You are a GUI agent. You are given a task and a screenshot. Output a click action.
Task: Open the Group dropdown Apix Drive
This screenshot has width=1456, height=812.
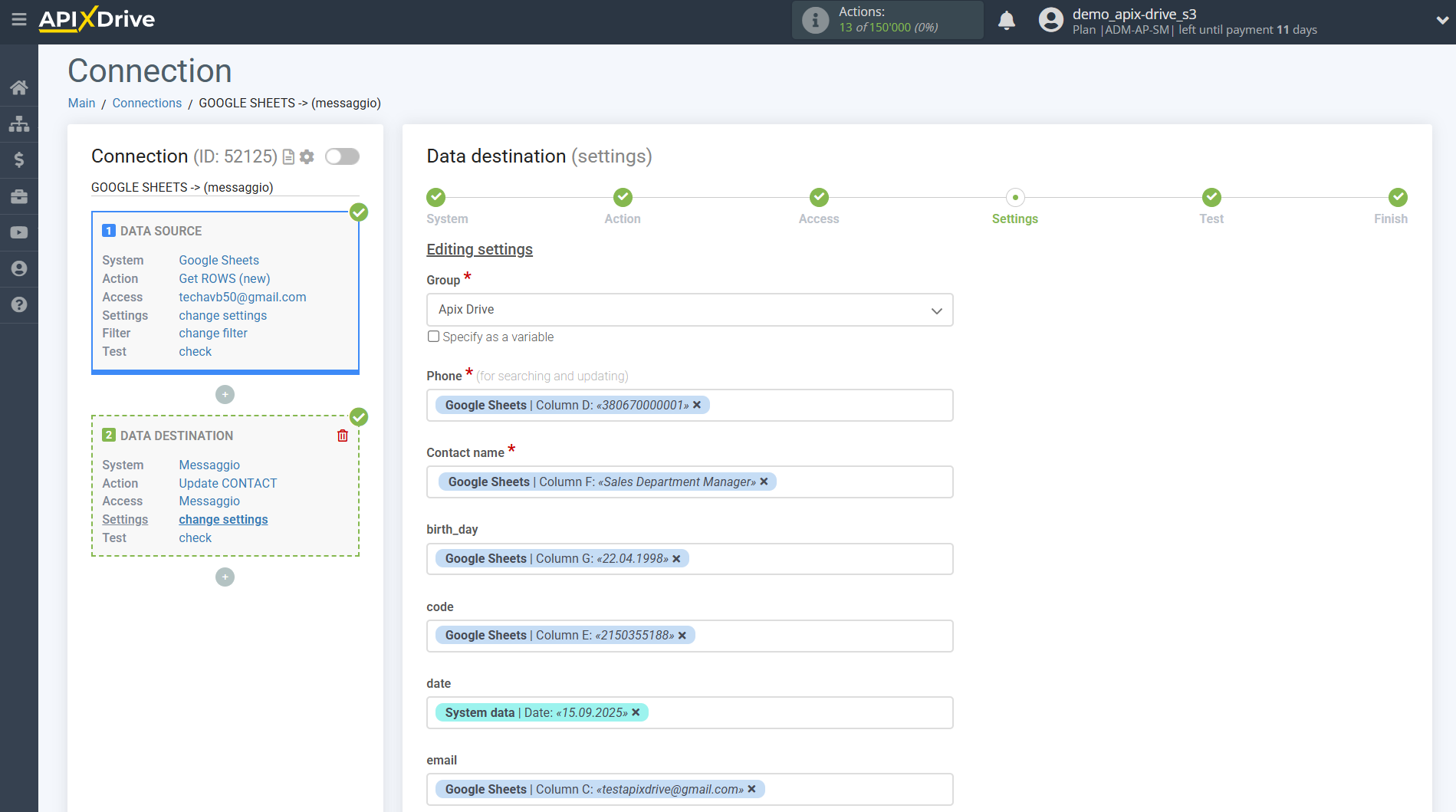click(689, 310)
